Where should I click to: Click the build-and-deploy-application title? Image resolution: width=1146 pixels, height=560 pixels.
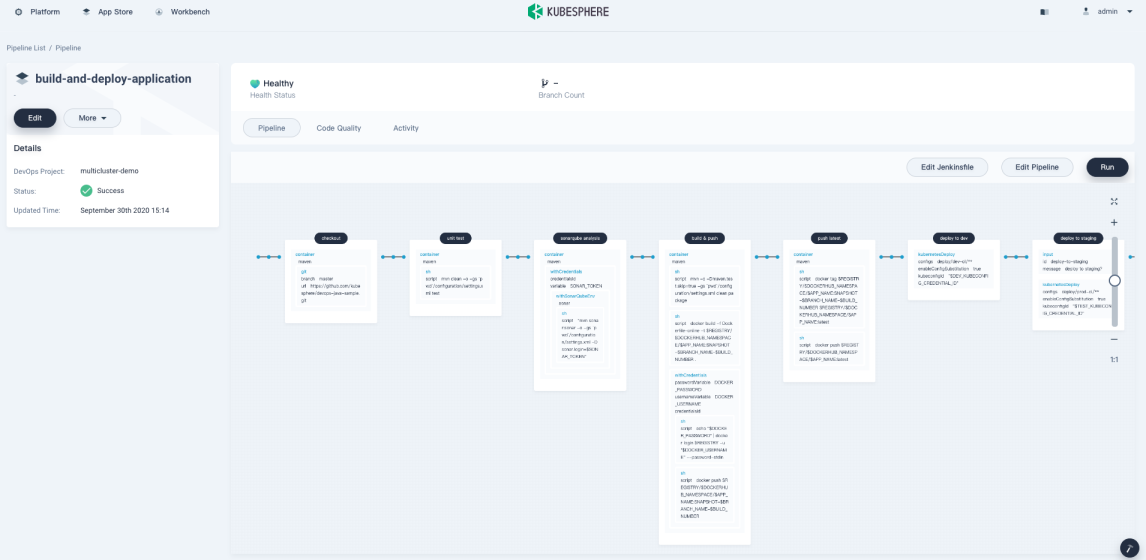(113, 79)
